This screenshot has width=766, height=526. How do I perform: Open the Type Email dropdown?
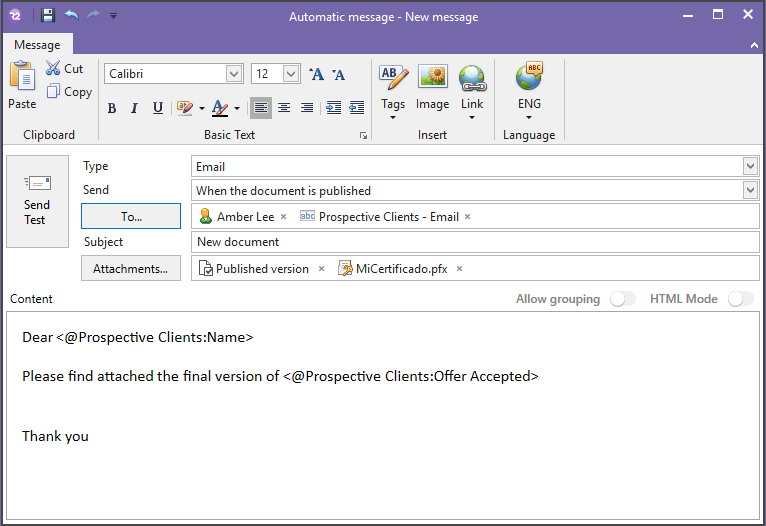pyautogui.click(x=750, y=167)
